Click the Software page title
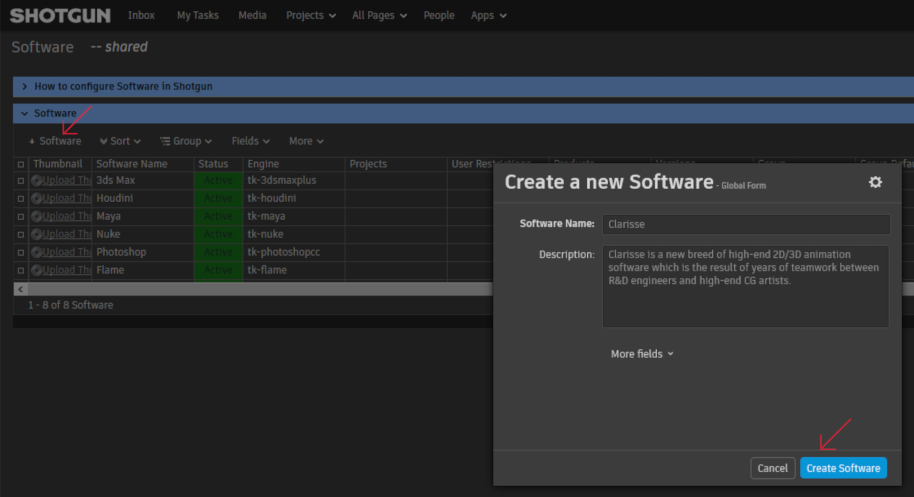 click(x=43, y=47)
